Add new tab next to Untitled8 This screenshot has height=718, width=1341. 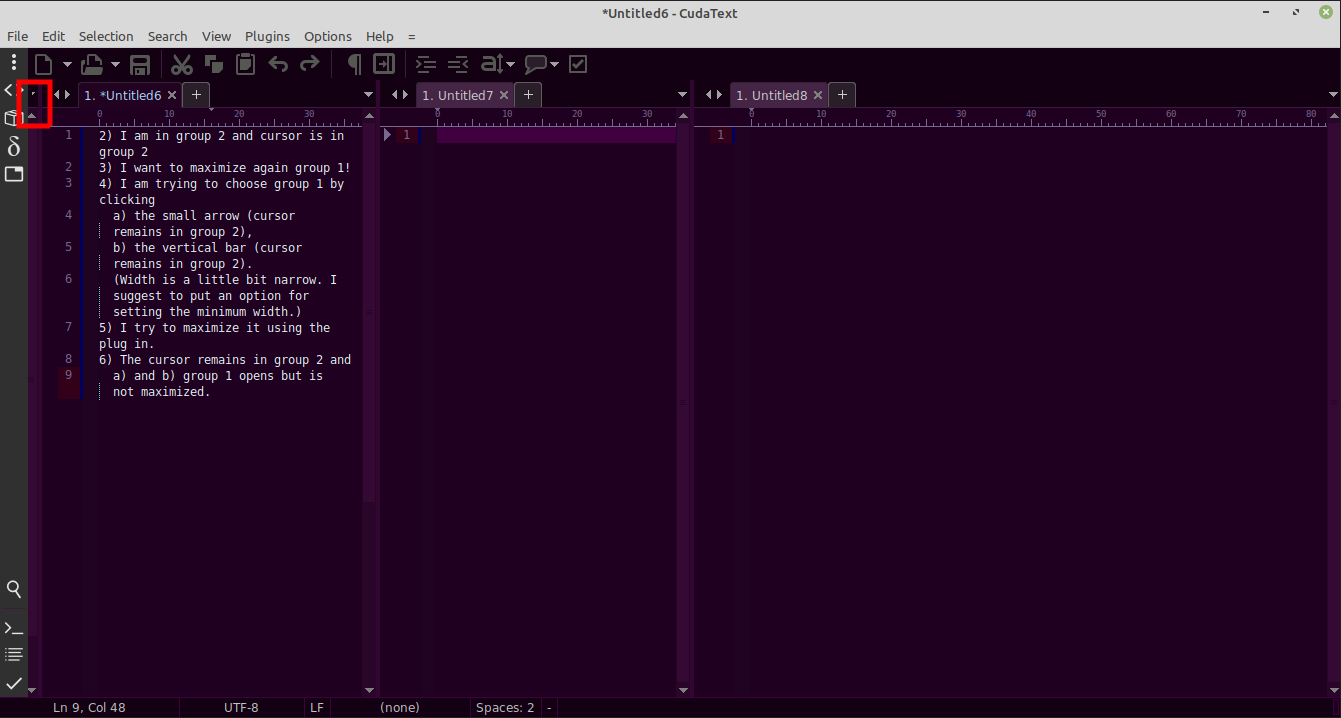point(842,95)
